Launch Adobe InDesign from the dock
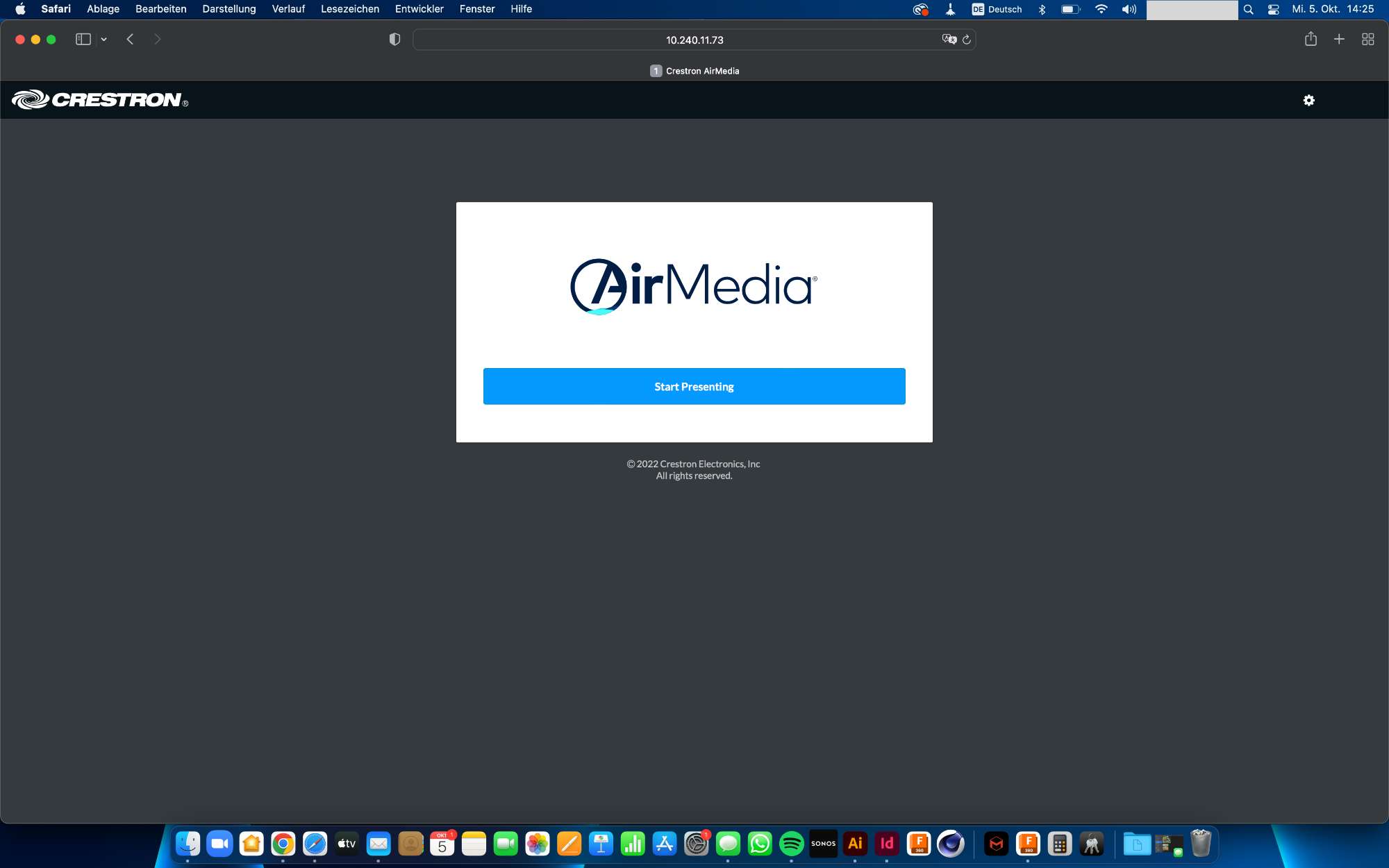Screen dimensions: 1389x868 tap(887, 844)
